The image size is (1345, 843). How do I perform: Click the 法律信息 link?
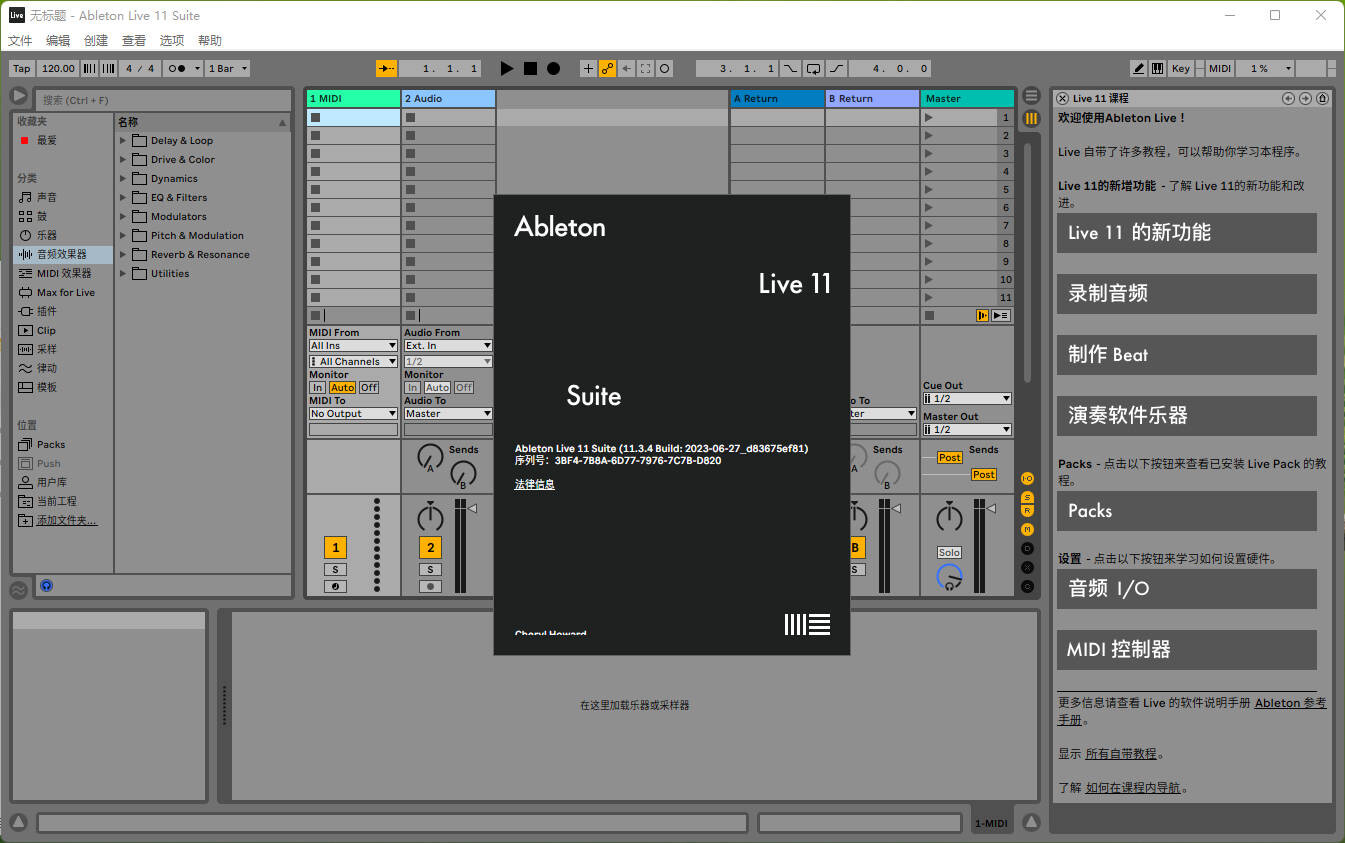534,484
